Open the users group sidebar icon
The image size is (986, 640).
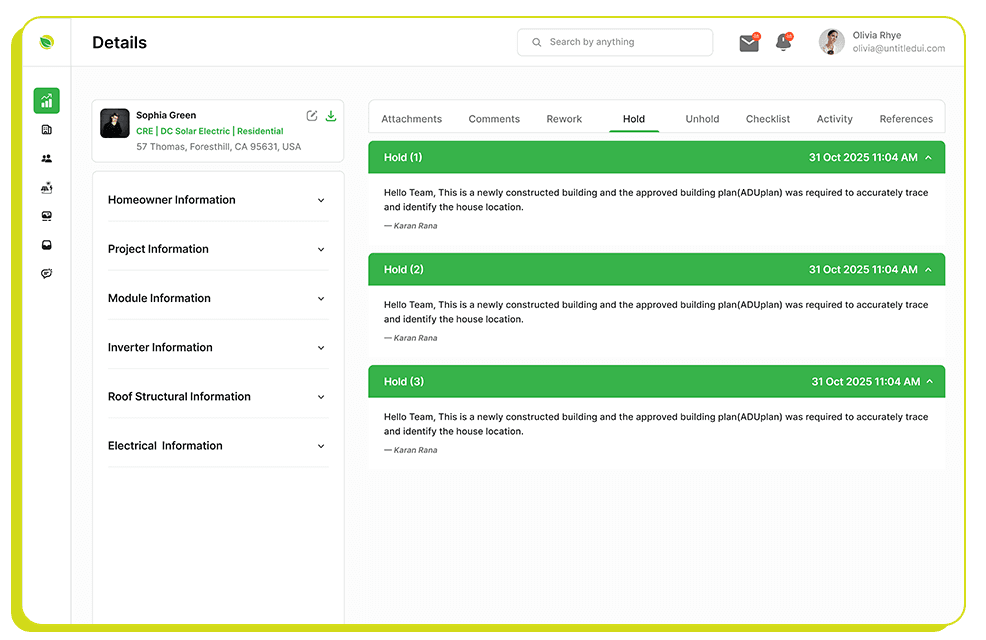46,159
